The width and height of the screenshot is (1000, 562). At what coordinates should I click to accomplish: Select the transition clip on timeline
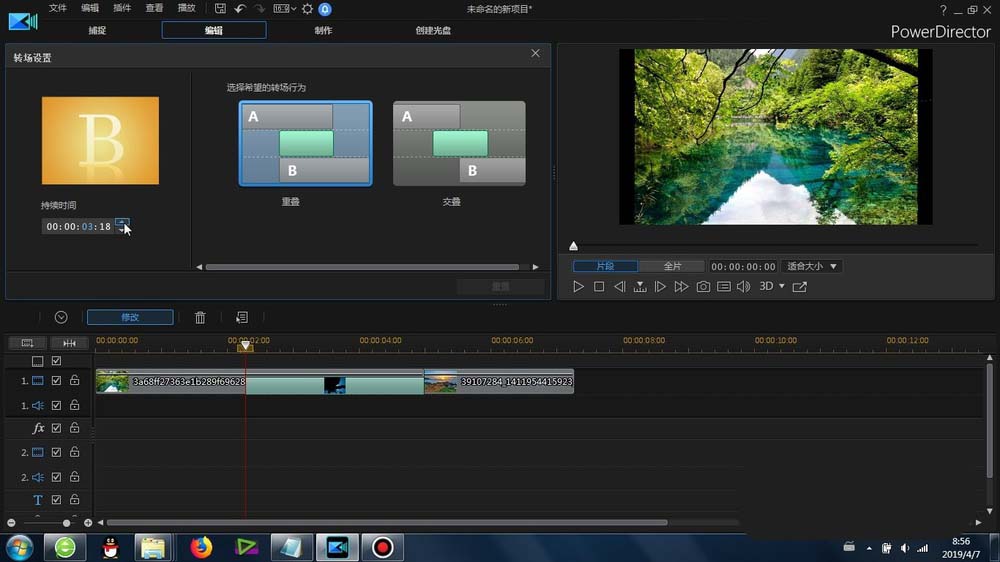click(335, 385)
